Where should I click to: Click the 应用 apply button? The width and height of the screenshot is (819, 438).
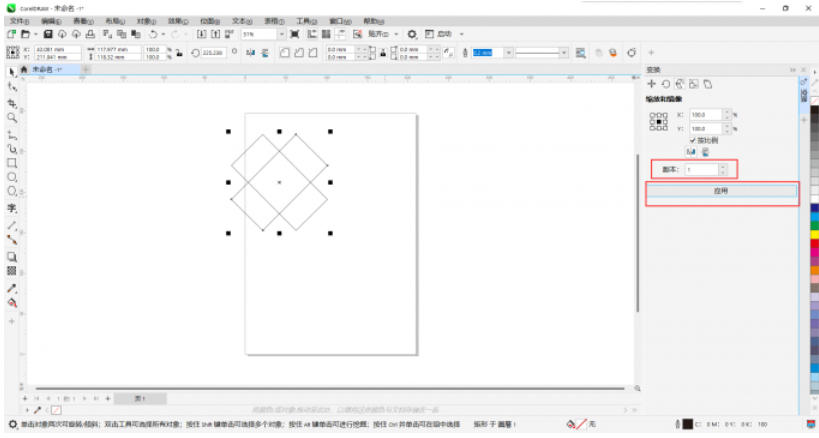coord(721,189)
